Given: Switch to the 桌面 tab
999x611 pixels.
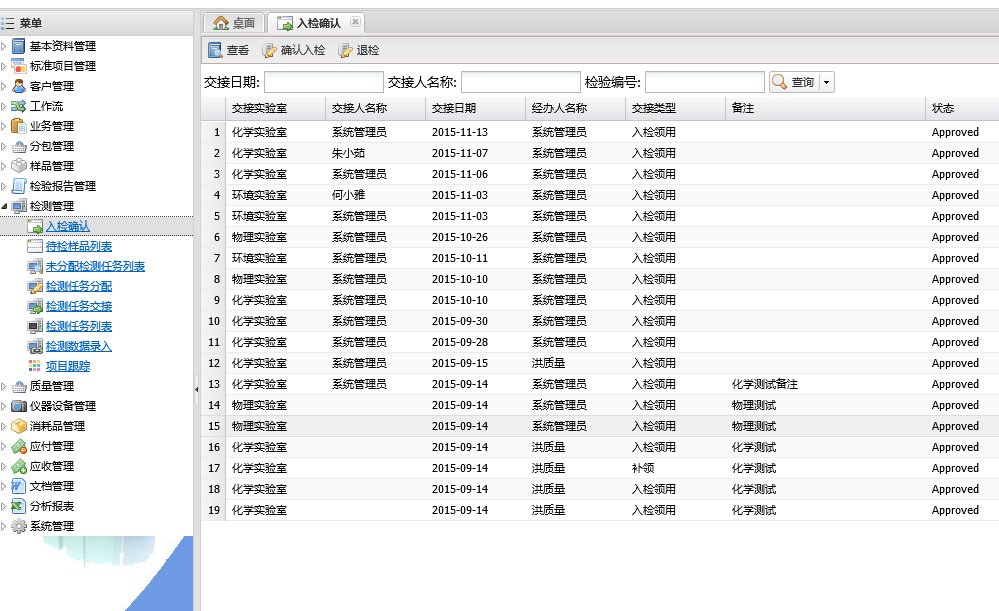Looking at the screenshot, I should 234,23.
